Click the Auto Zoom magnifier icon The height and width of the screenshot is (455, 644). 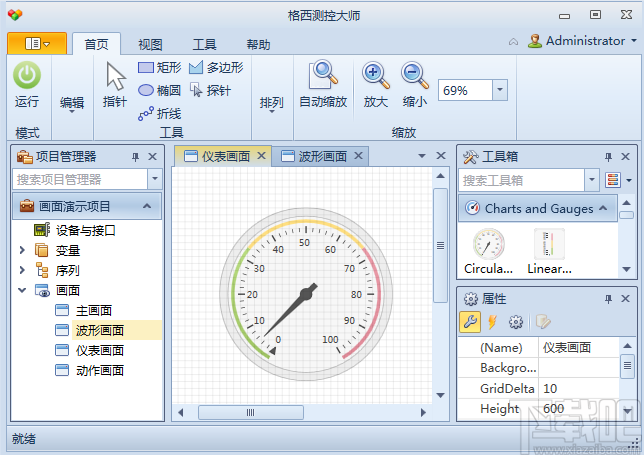[324, 75]
